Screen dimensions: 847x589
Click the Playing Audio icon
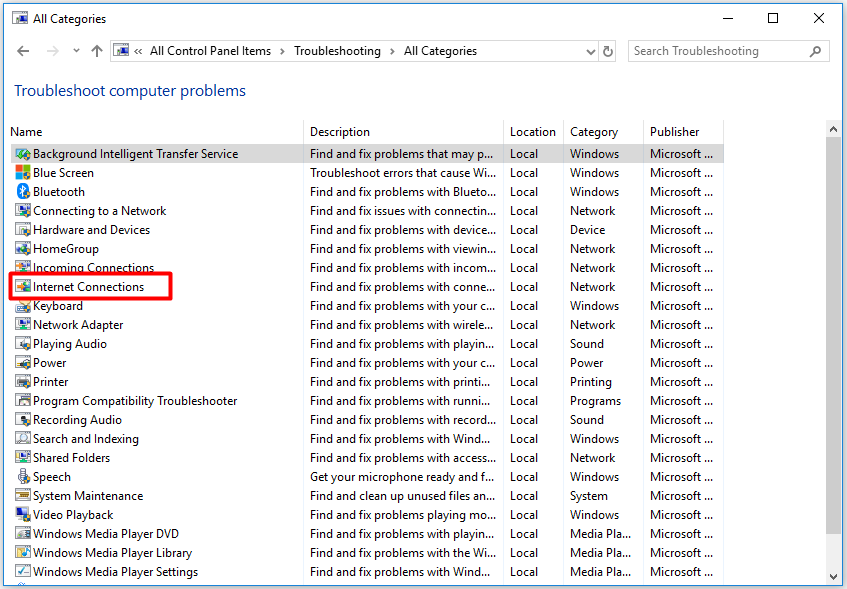pos(23,344)
